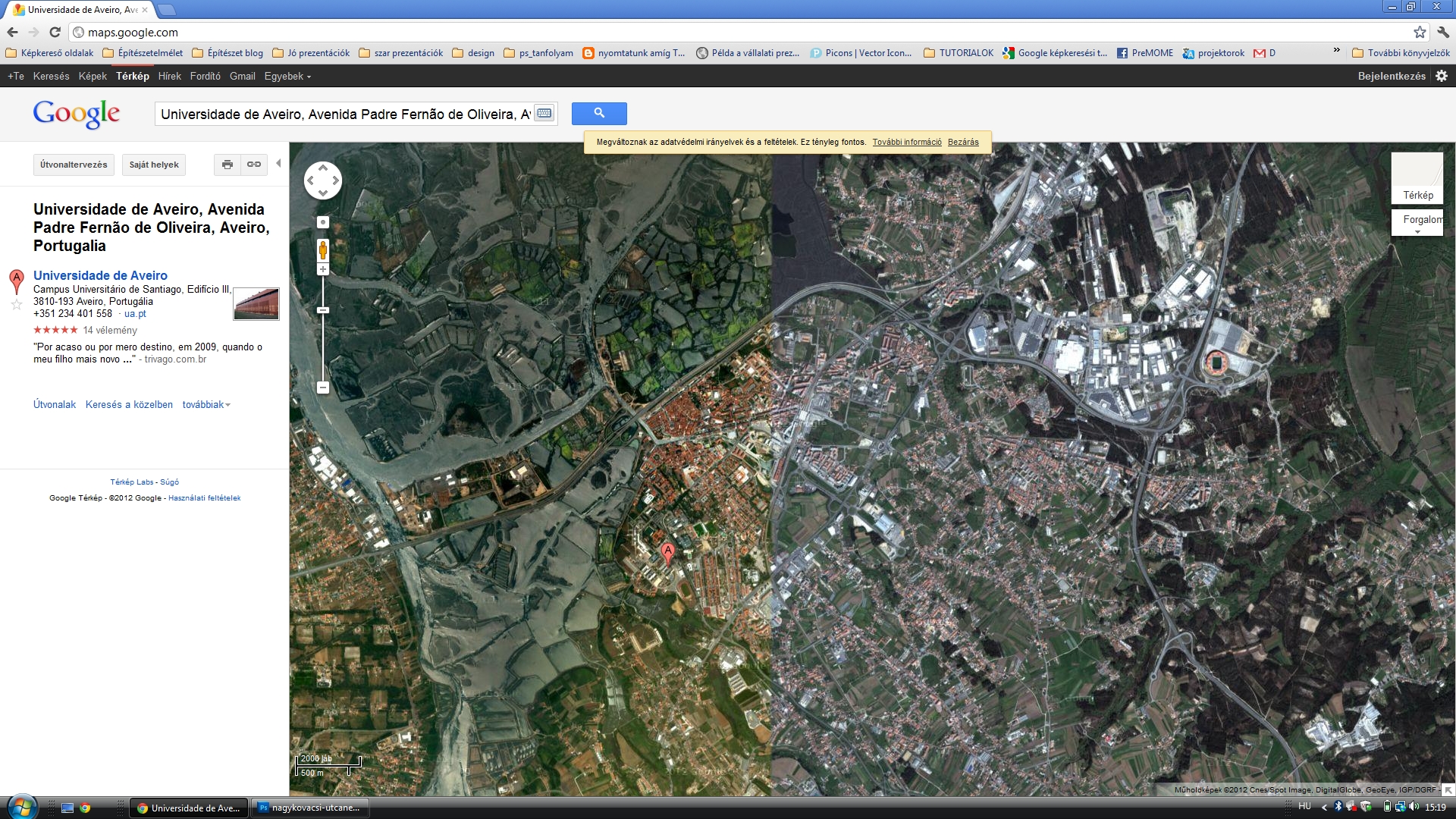Bookmark the page with the star icon

pyautogui.click(x=1420, y=32)
